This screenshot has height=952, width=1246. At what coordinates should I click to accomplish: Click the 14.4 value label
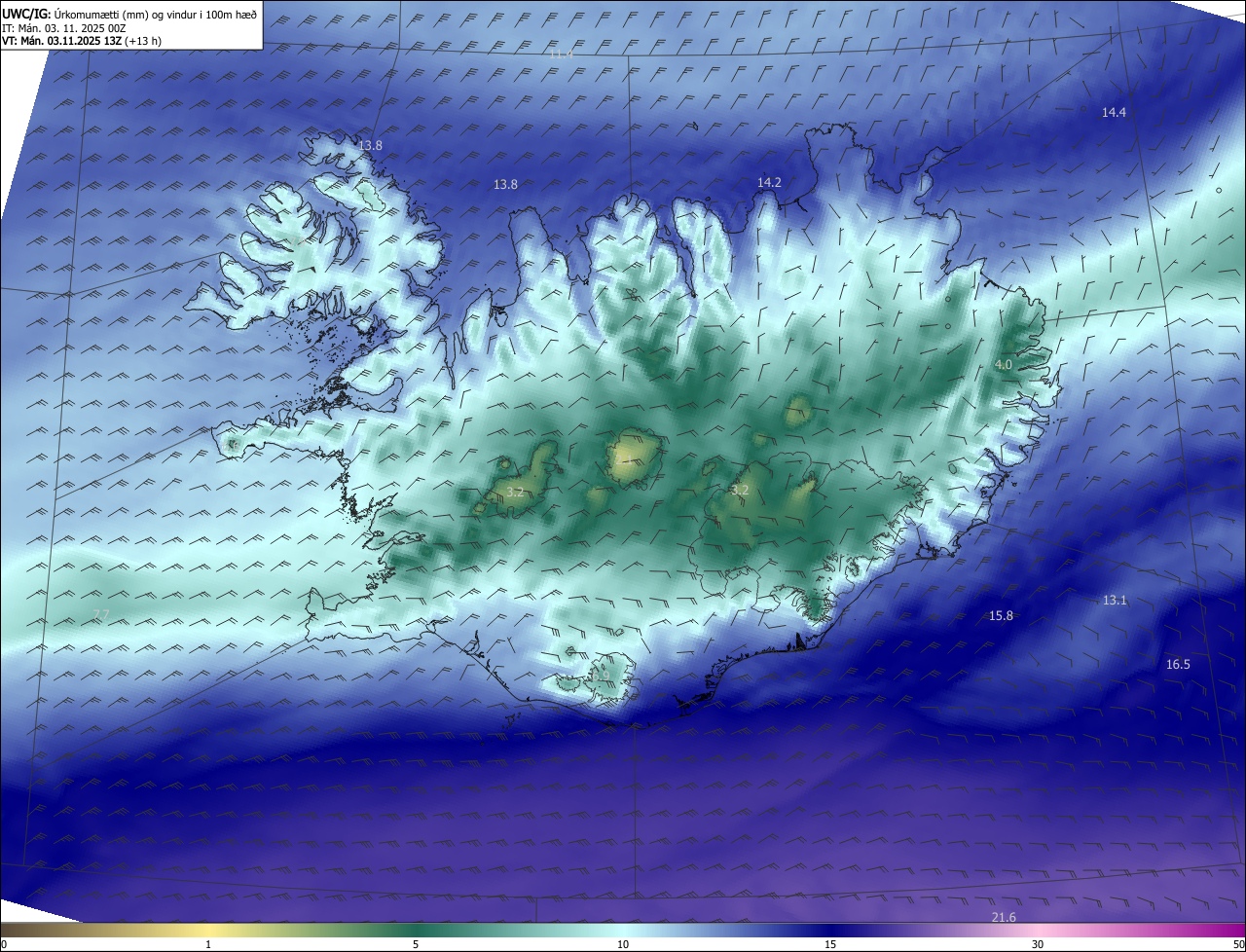1114,113
